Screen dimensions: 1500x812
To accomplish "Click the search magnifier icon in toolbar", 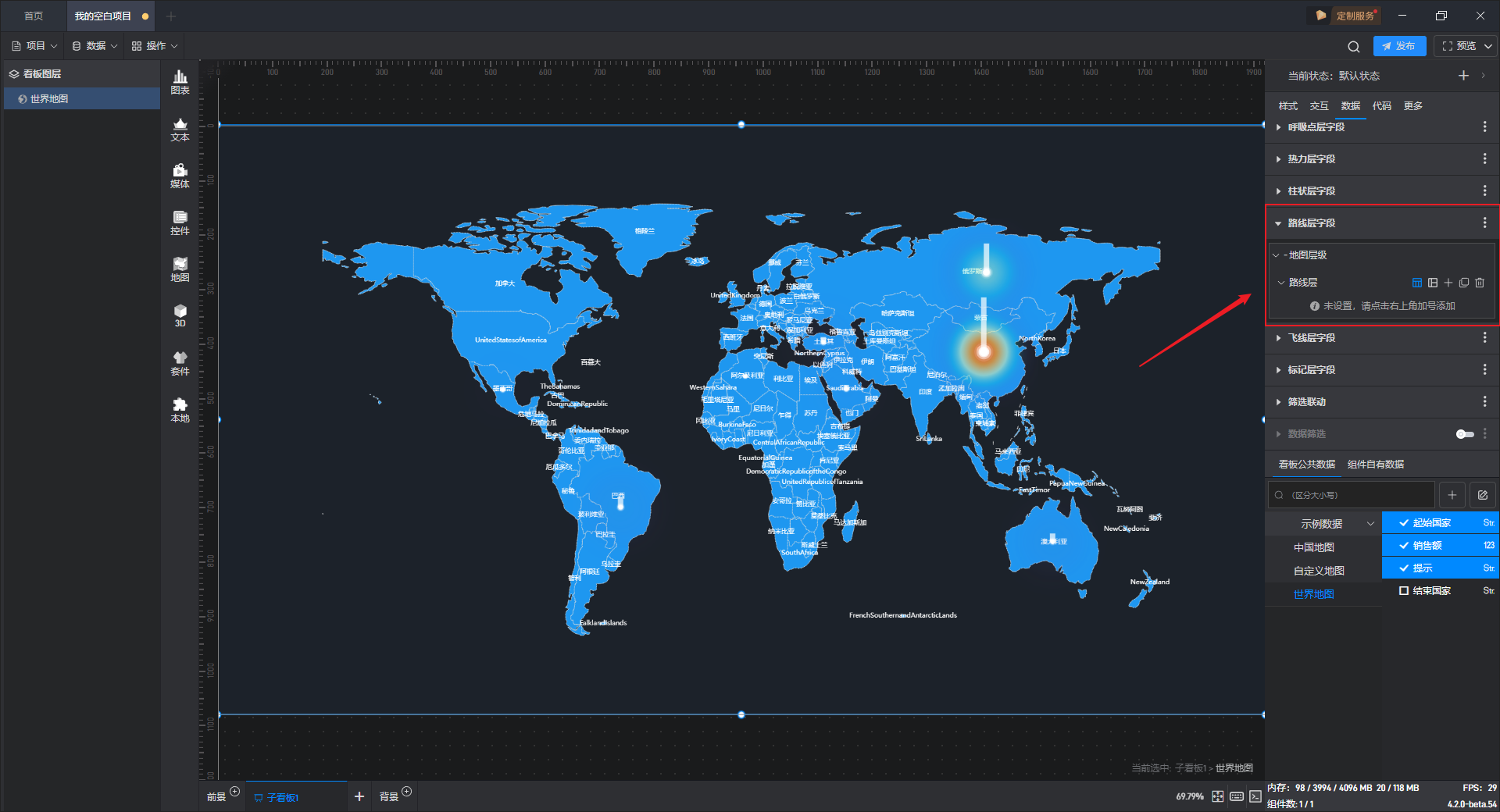I will coord(1354,46).
